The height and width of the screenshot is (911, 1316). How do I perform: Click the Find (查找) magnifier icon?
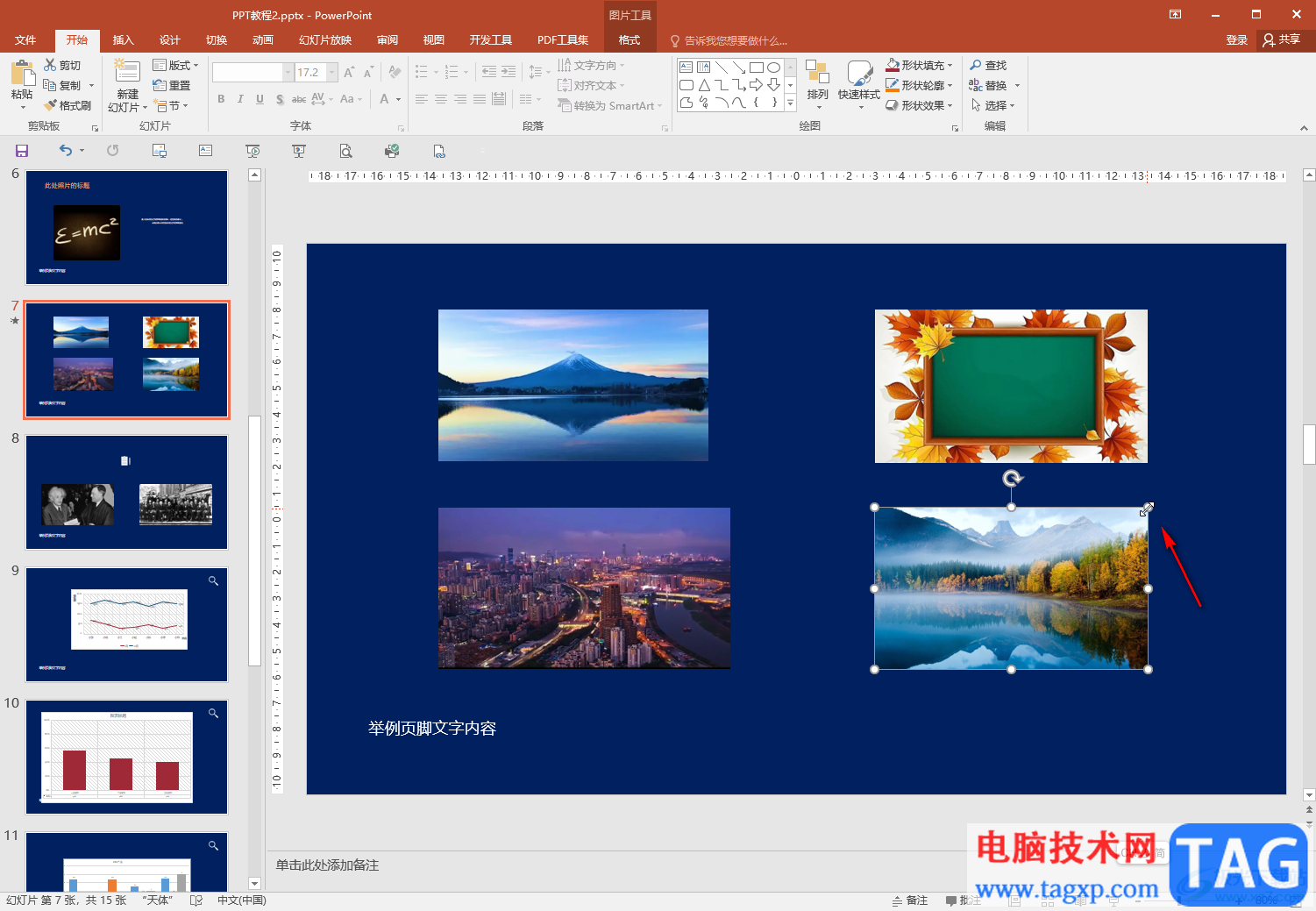(976, 66)
